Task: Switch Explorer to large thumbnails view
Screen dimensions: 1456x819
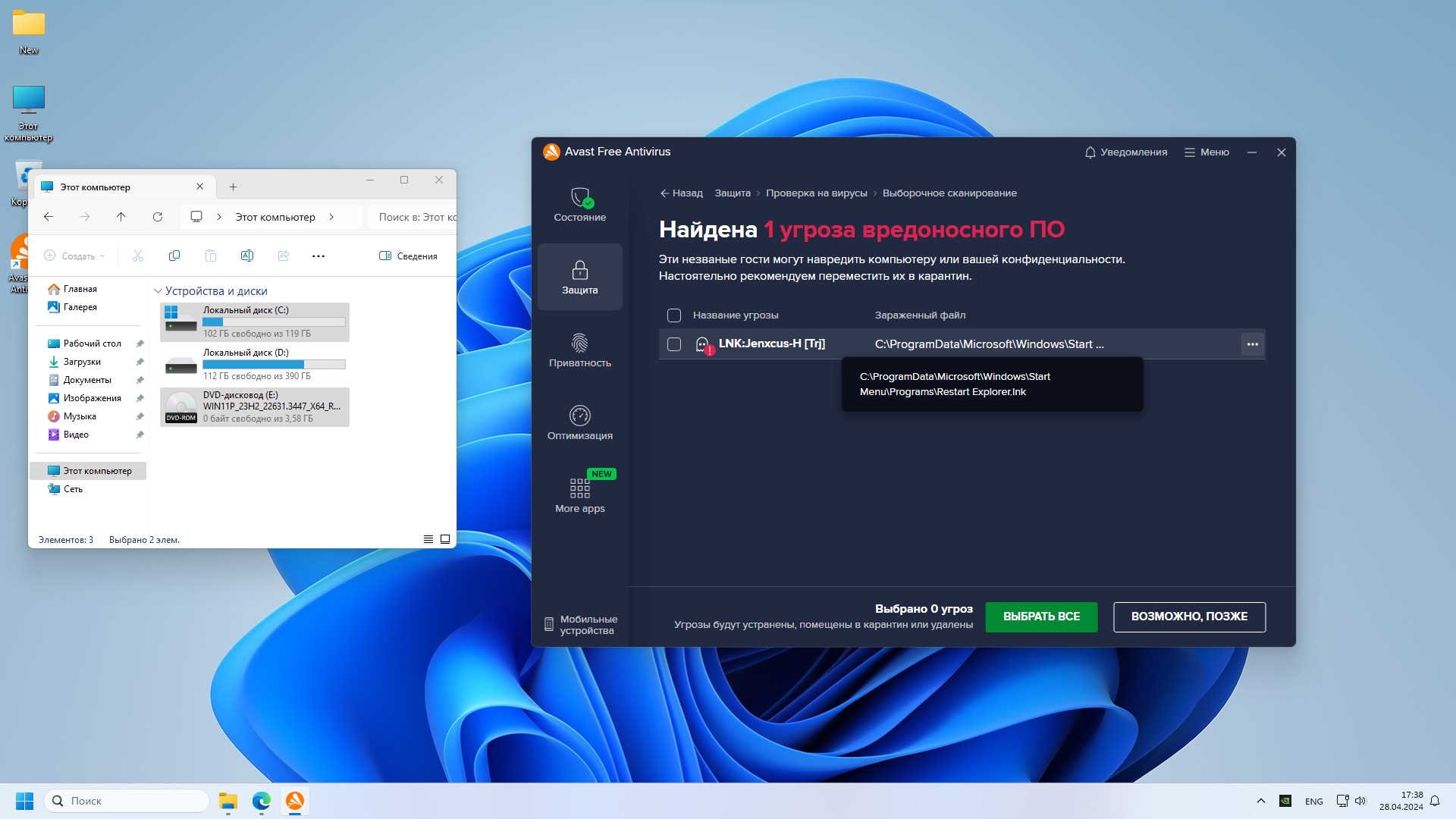Action: [445, 539]
